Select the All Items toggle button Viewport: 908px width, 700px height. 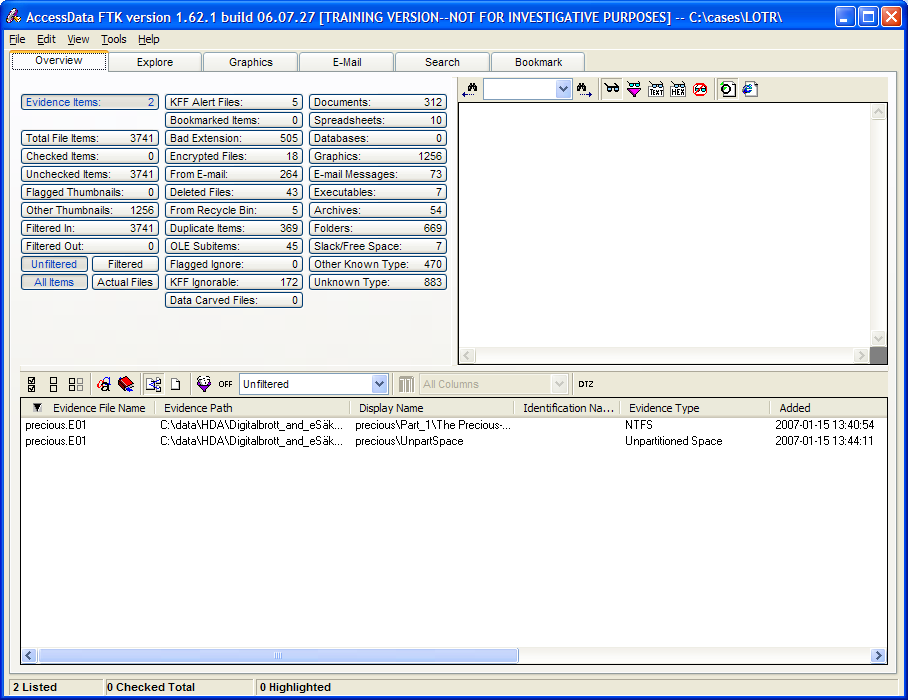(54, 282)
